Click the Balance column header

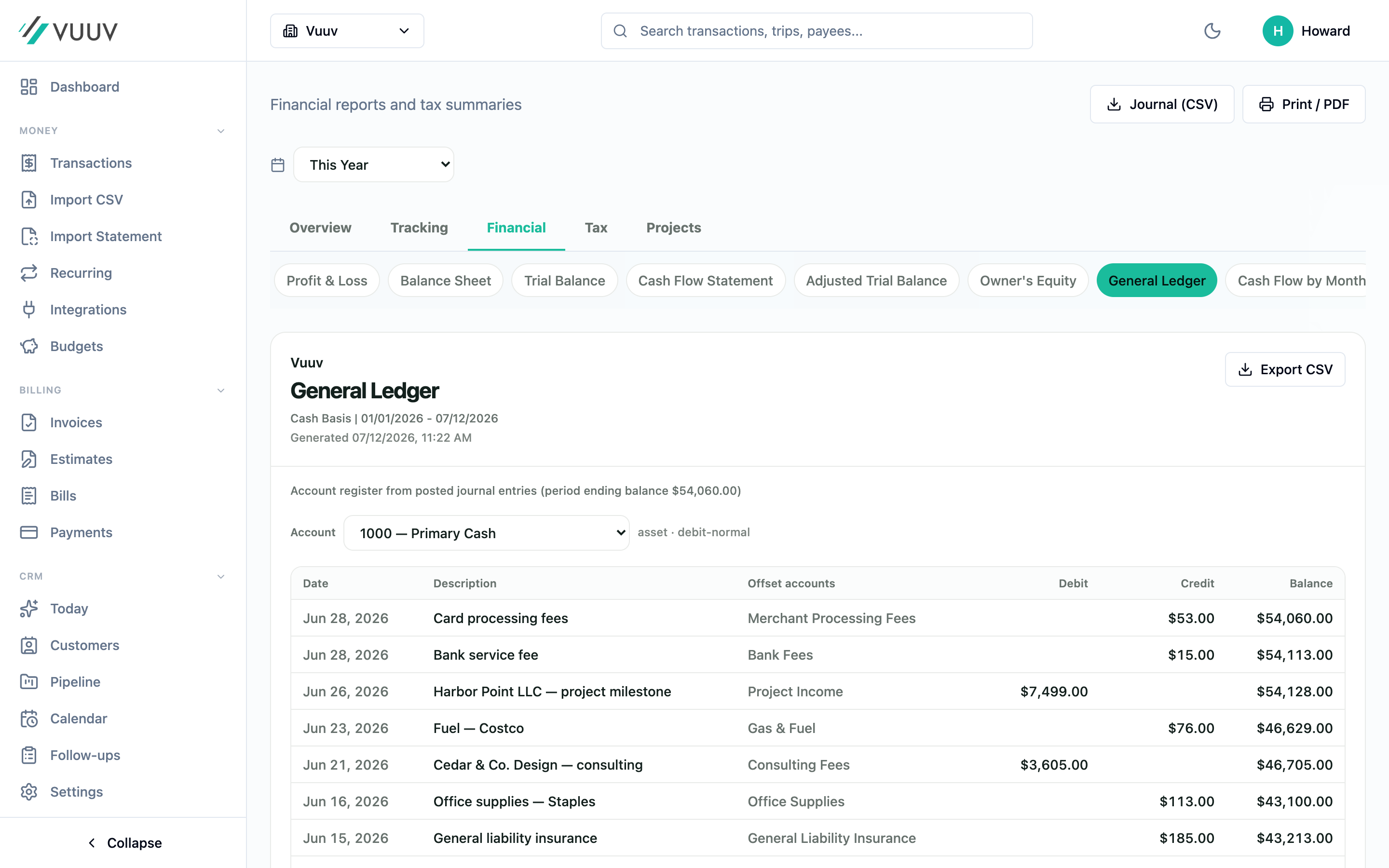point(1311,583)
